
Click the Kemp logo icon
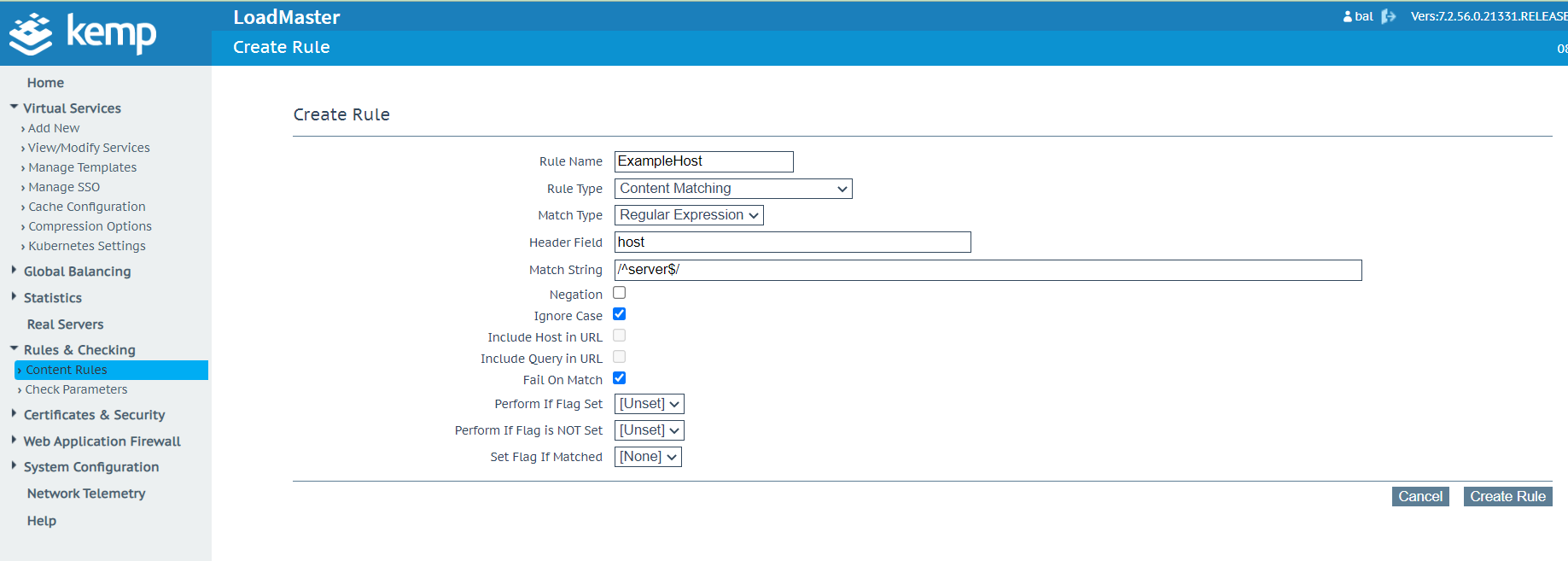32,34
